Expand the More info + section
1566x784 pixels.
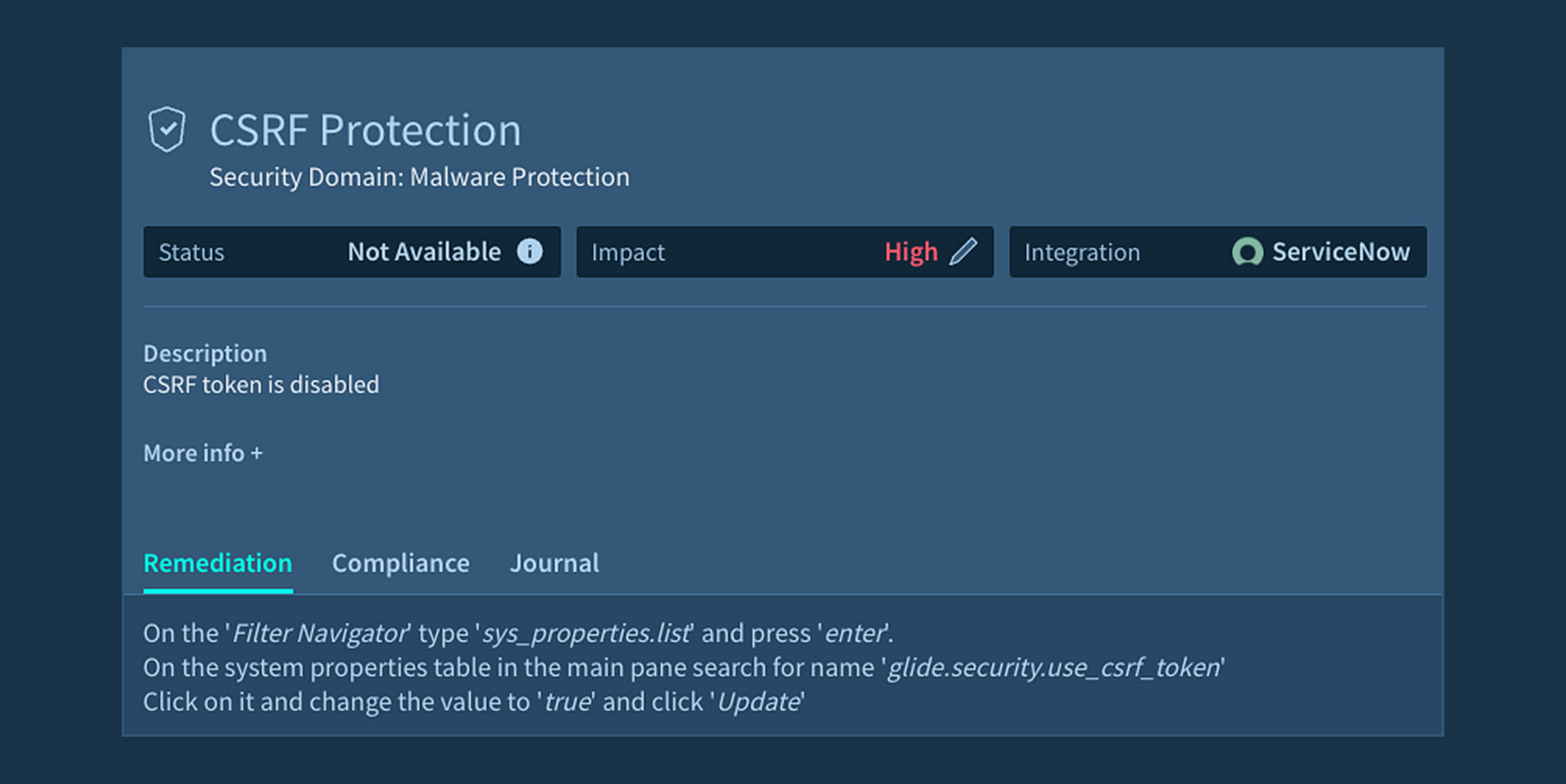tap(203, 453)
